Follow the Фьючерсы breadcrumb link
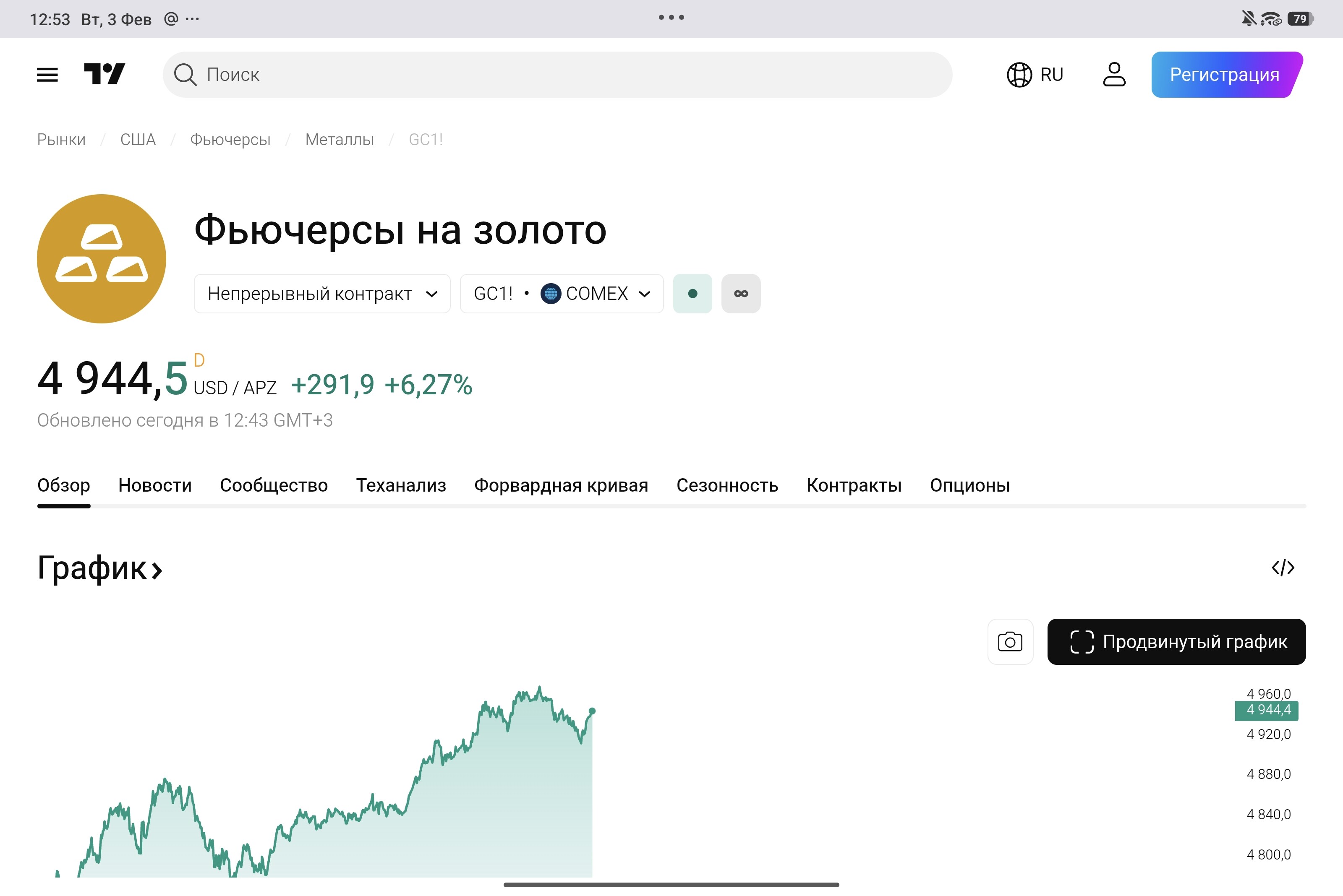 pyautogui.click(x=231, y=139)
